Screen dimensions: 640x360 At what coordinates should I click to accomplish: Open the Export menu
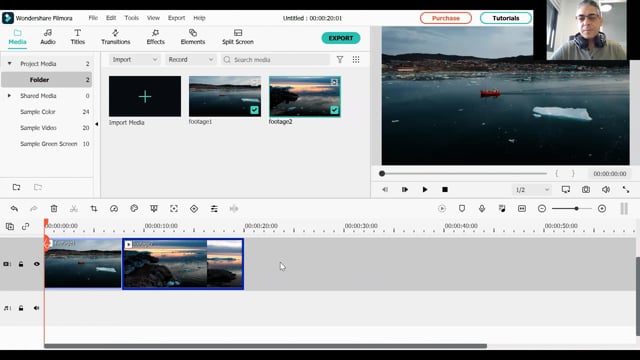(176, 18)
